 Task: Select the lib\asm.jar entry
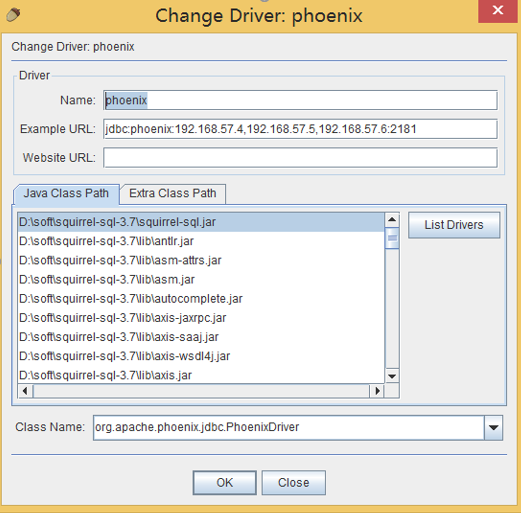(x=201, y=279)
